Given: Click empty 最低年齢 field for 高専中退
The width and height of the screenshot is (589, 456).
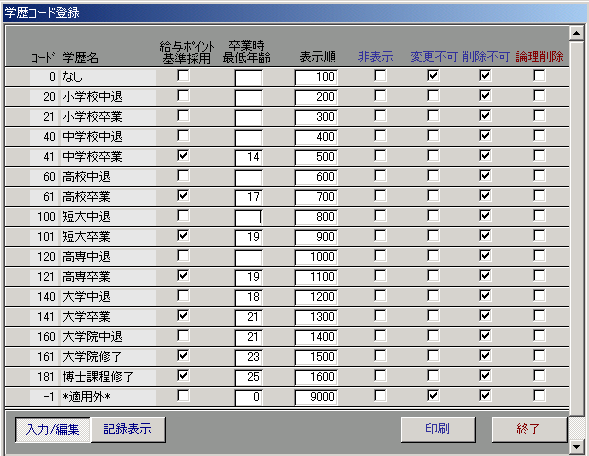Looking at the screenshot, I should [249, 257].
